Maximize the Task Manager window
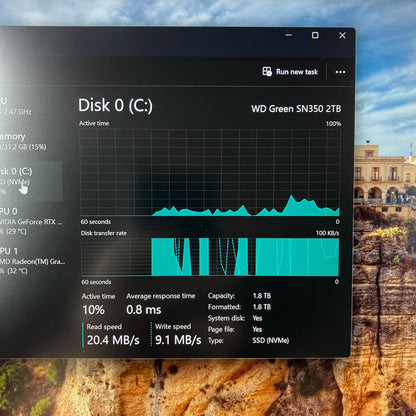This screenshot has width=416, height=416. point(315,35)
